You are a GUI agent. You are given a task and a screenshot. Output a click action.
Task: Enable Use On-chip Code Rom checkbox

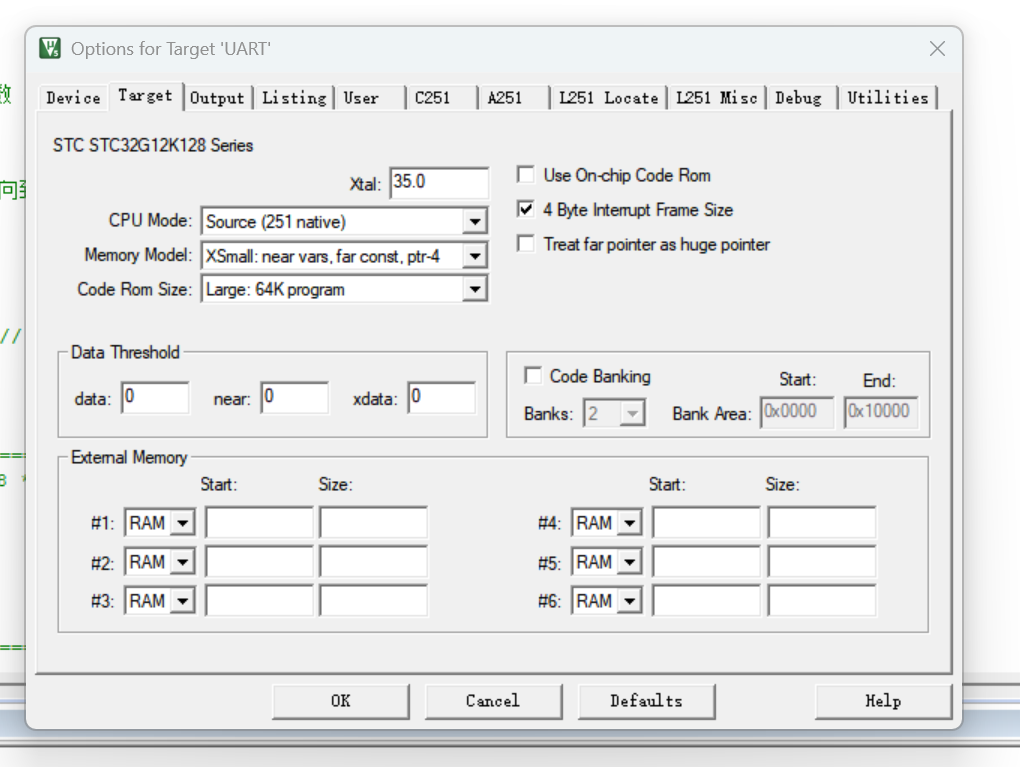[526, 175]
